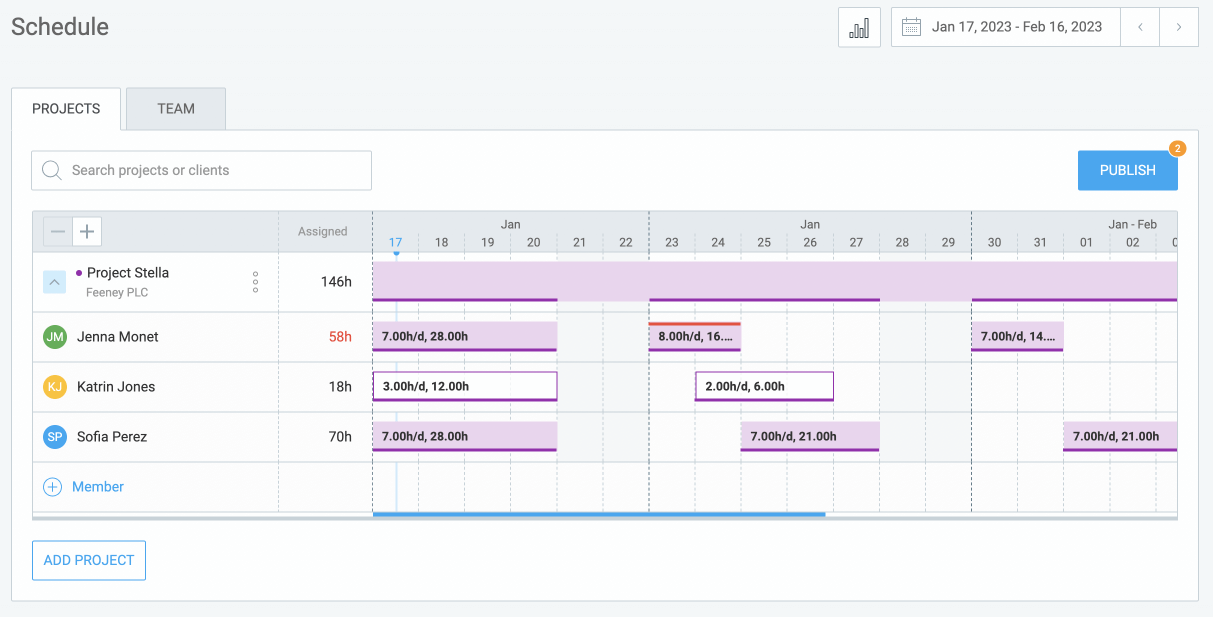
Task: Click the horizontal timeline scrollbar thumb
Action: point(599,515)
